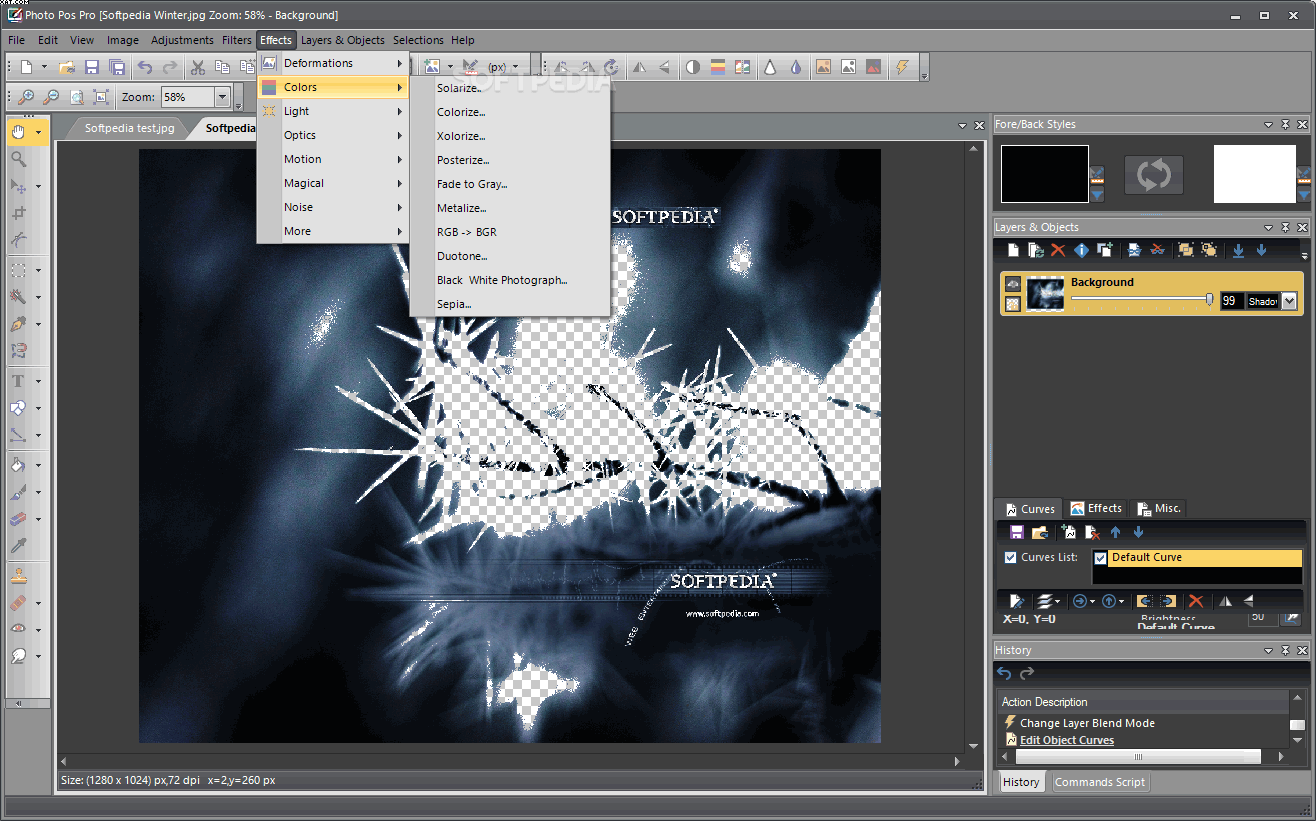Select Edit Object Curves history entry
1316x821 pixels.
pyautogui.click(x=1067, y=740)
